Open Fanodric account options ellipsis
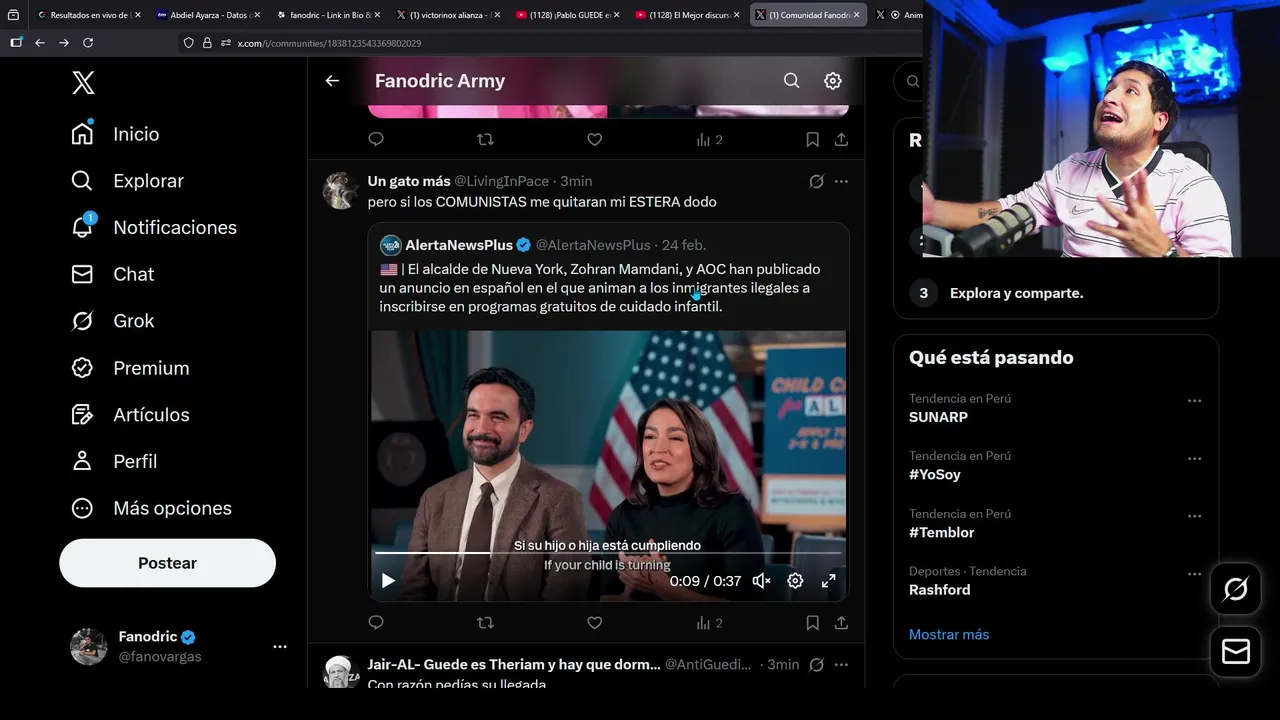Viewport: 1280px width, 720px height. (280, 647)
